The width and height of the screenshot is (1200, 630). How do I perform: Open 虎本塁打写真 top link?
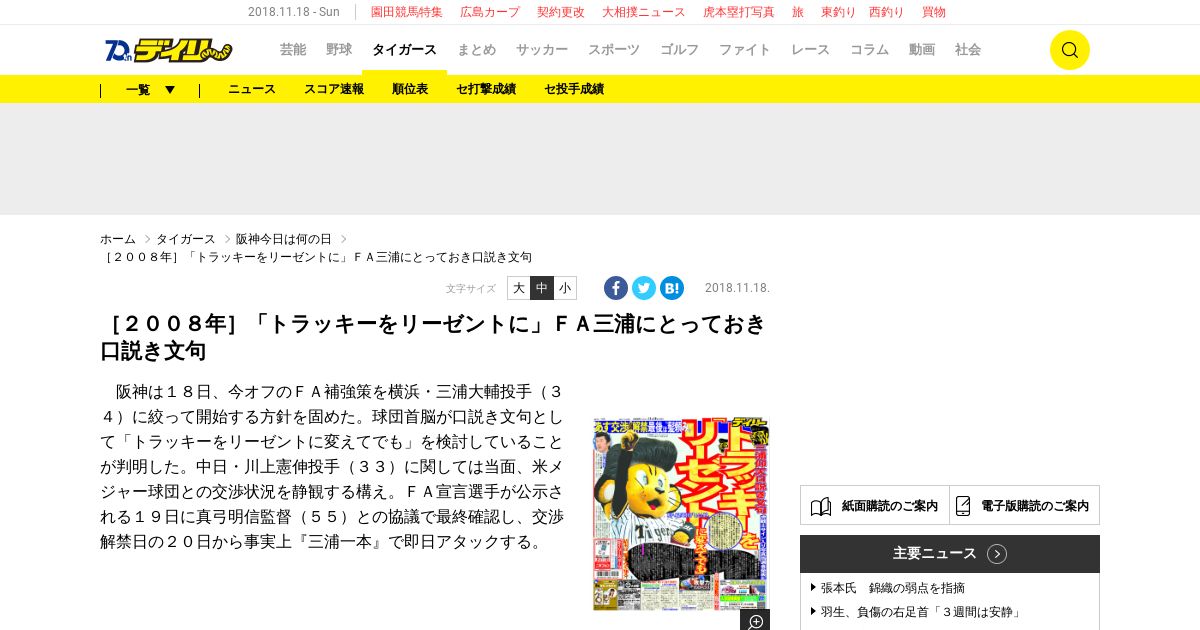739,12
